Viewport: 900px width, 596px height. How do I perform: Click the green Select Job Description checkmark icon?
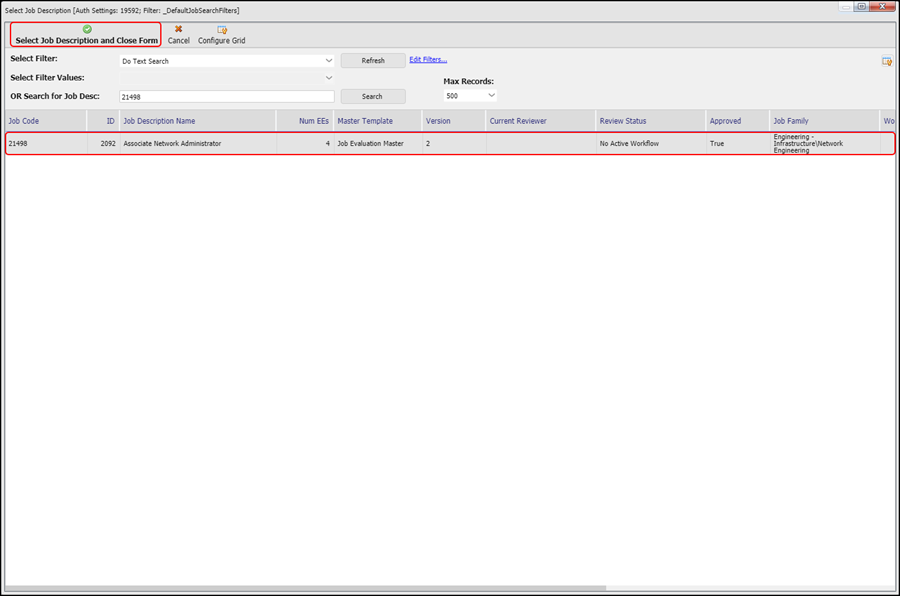click(x=87, y=29)
